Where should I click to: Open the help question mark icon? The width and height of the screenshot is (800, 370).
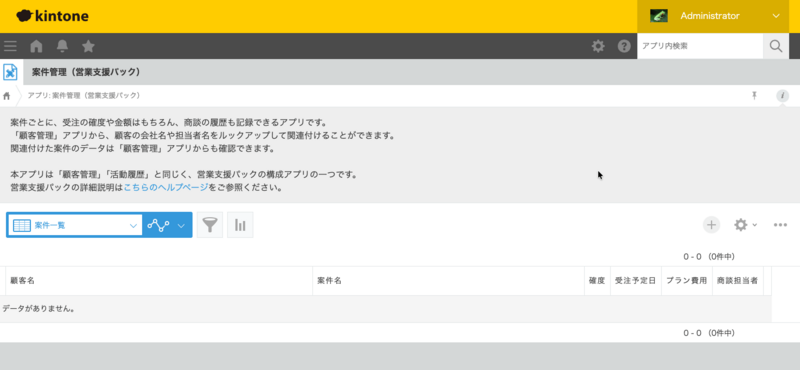pos(624,46)
